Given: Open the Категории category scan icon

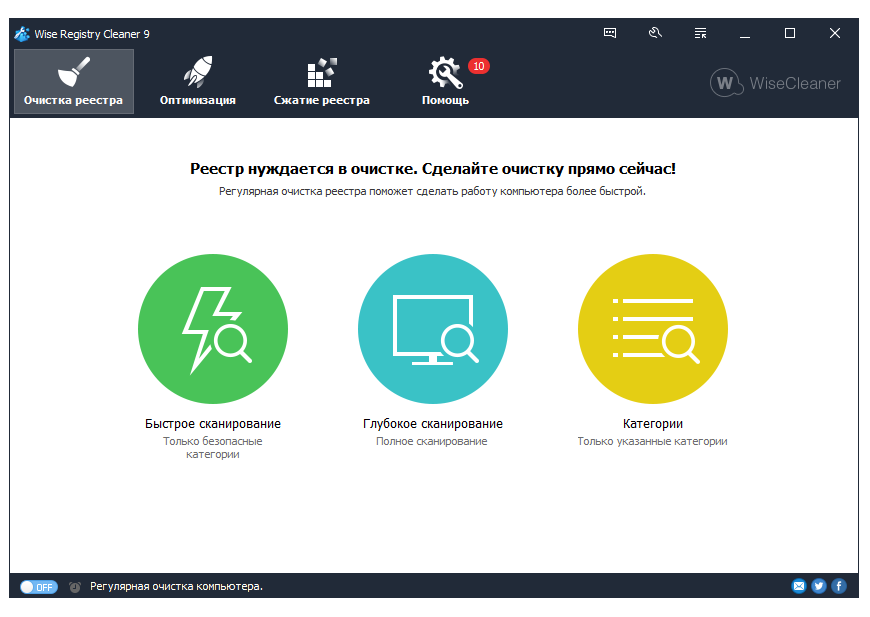Looking at the screenshot, I should click(652, 328).
